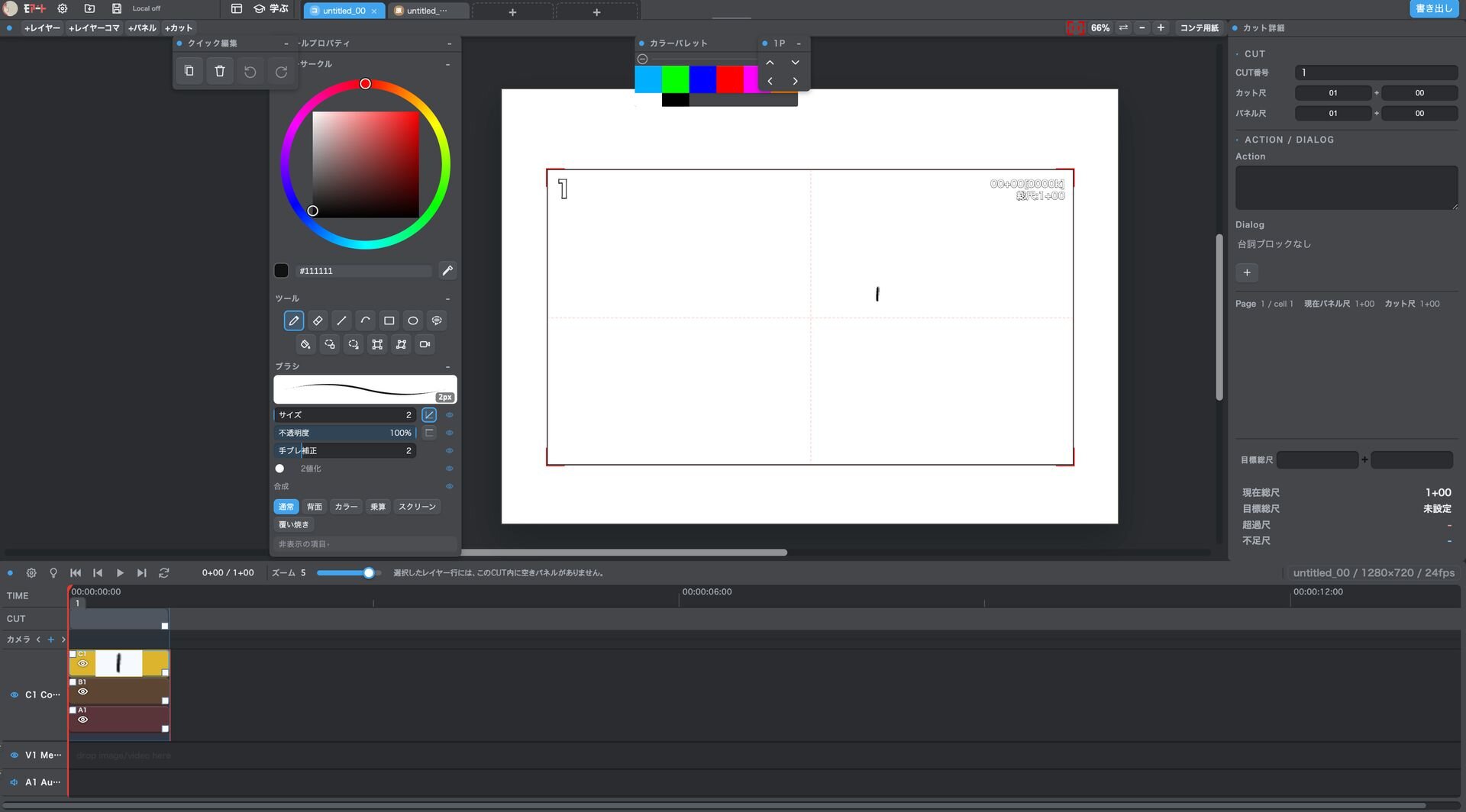Collapse the ブラシ section
1466x812 pixels.
(447, 366)
